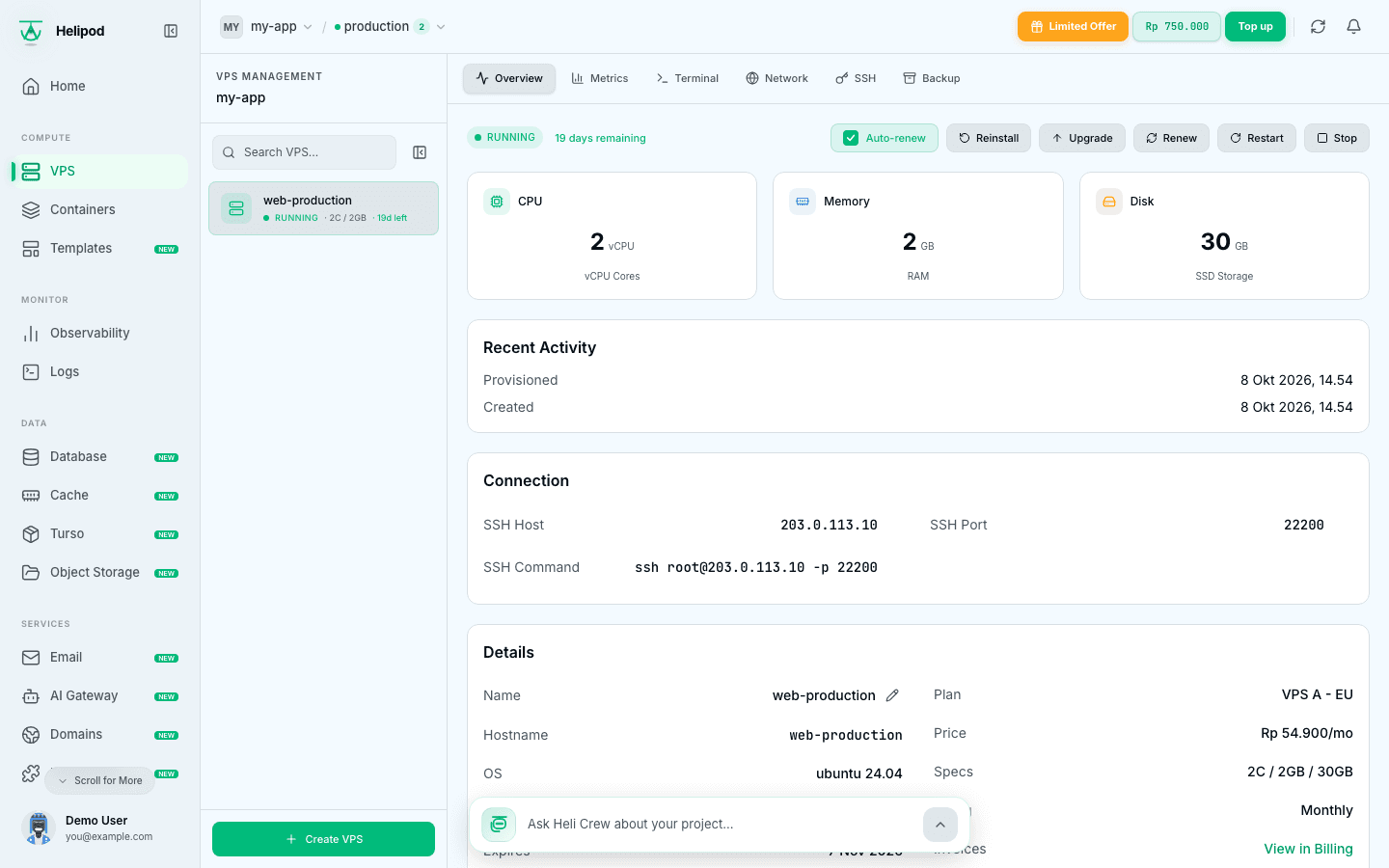Click the SSH command text
The height and width of the screenshot is (868, 1389).
pos(756,567)
